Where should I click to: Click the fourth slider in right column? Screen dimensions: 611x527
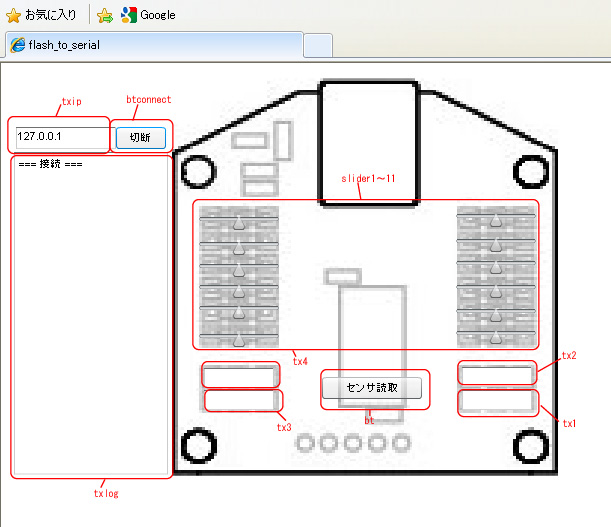(x=496, y=291)
